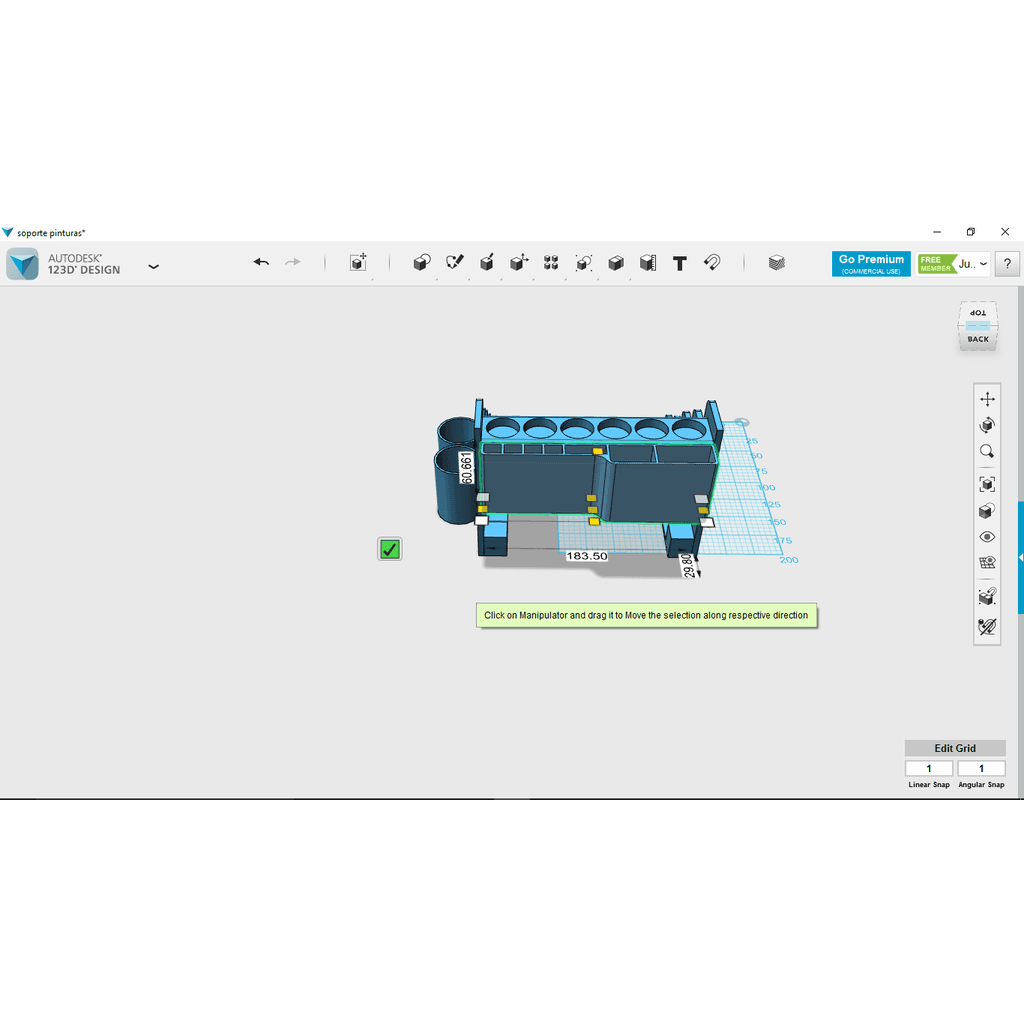Open the Primitives tool menu

click(x=422, y=263)
